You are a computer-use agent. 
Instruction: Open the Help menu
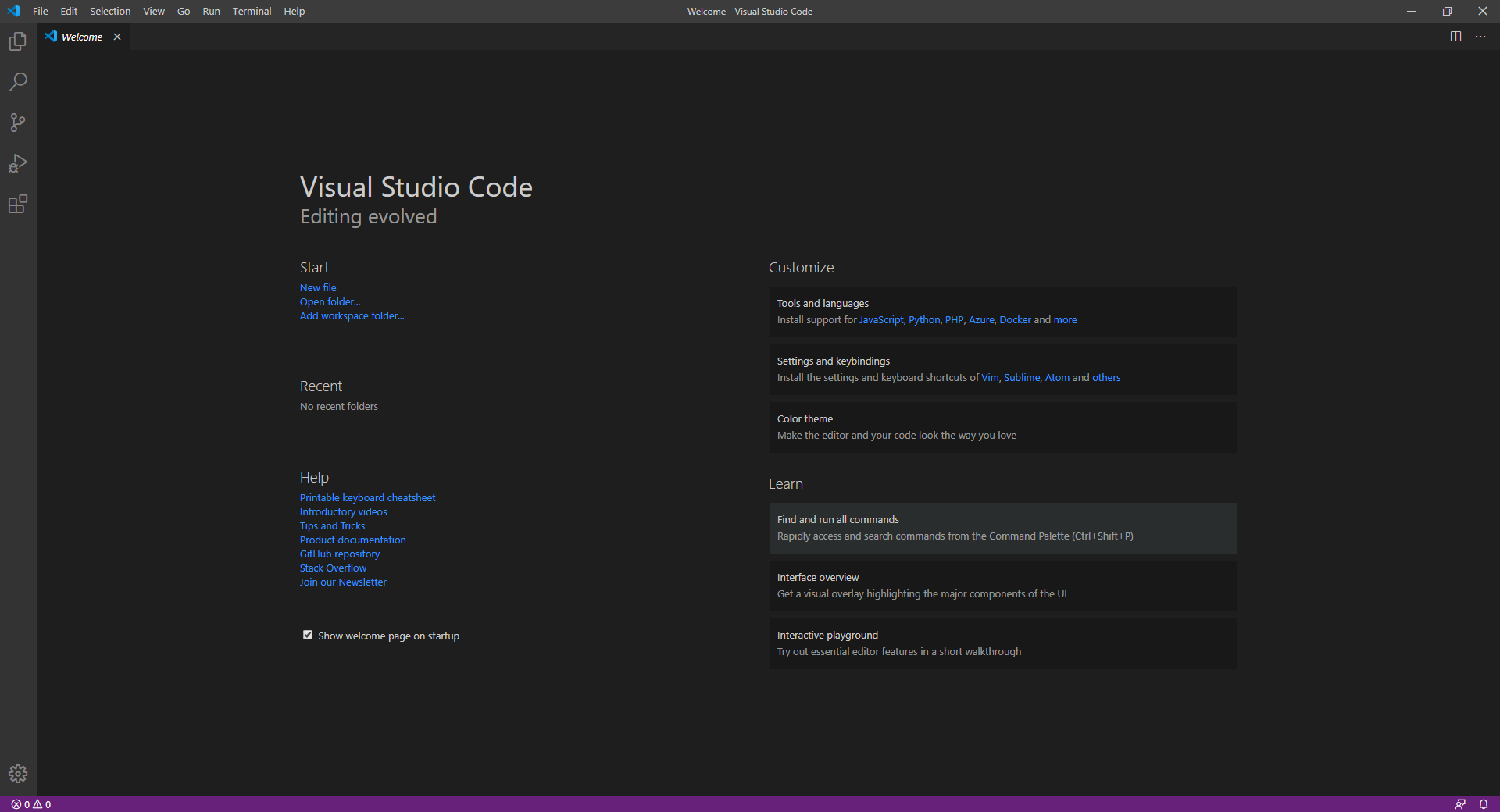point(295,11)
